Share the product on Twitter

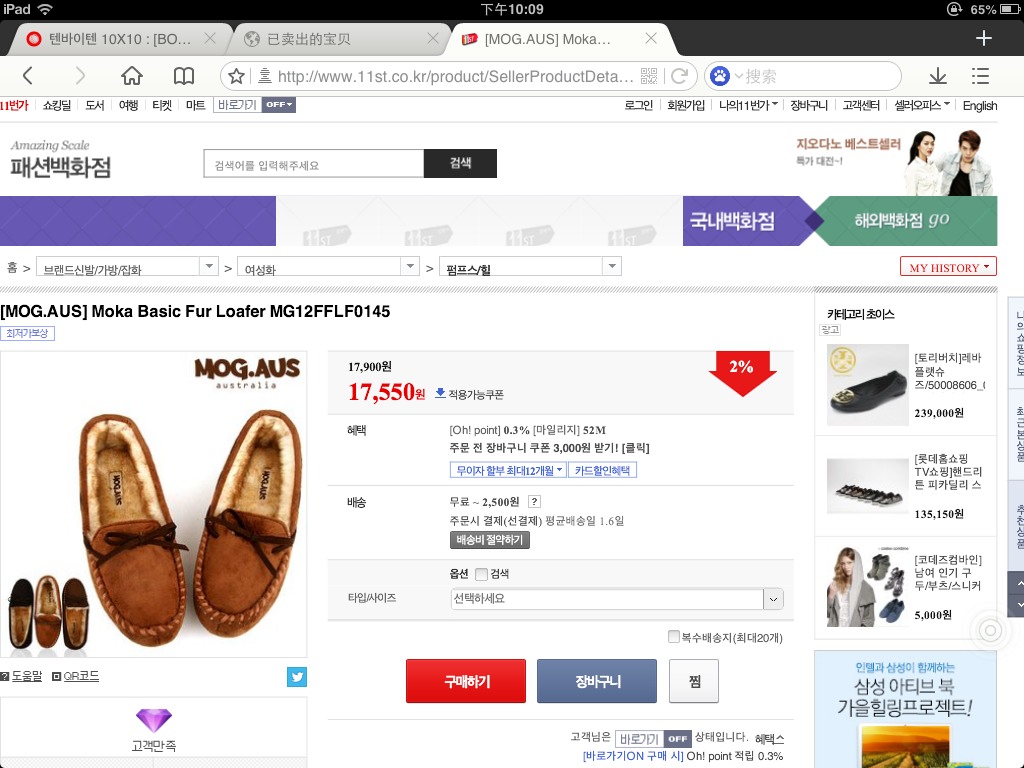pyautogui.click(x=297, y=677)
